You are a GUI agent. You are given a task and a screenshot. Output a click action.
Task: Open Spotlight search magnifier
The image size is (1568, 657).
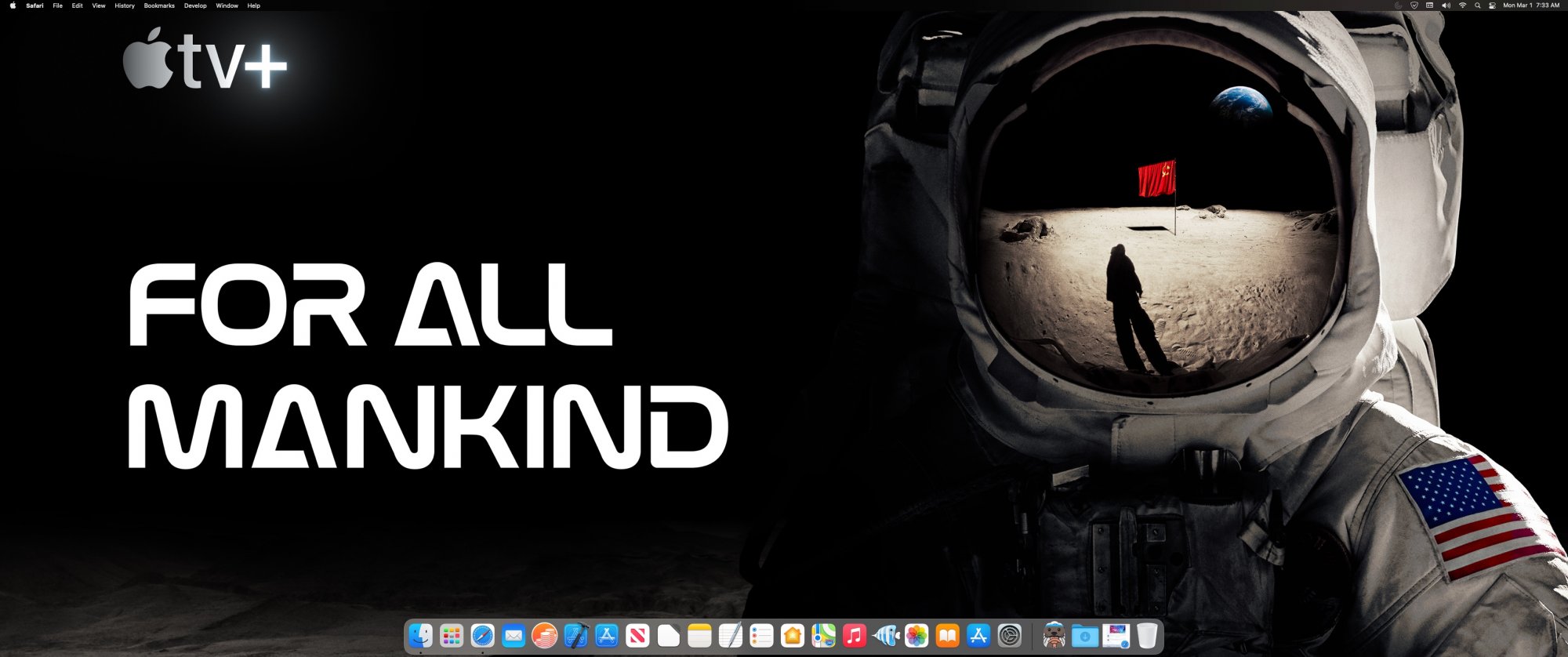click(1478, 5)
